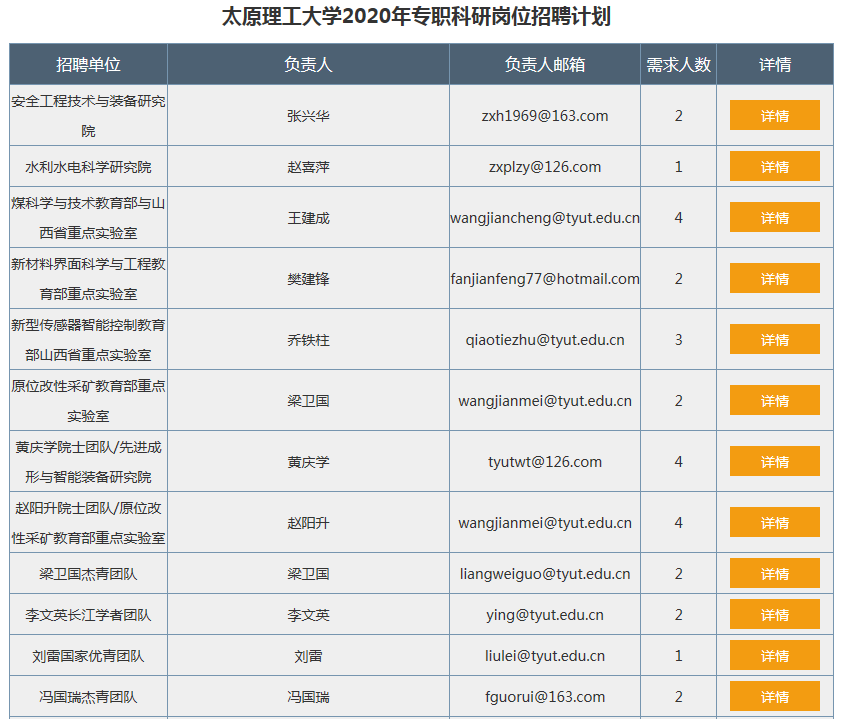The width and height of the screenshot is (841, 719).
Task: Click the name 赵喜萍
Action: [308, 167]
